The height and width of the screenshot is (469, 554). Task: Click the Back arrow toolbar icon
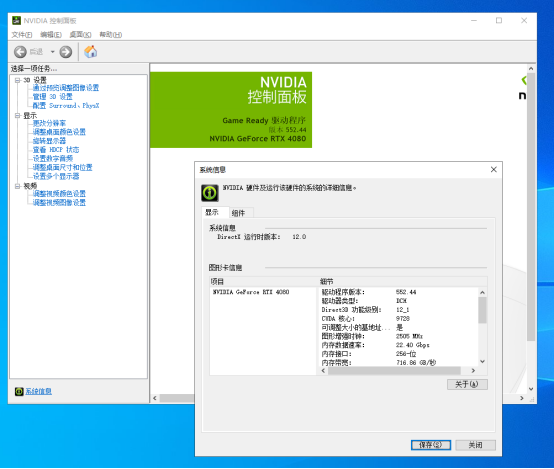coord(20,52)
